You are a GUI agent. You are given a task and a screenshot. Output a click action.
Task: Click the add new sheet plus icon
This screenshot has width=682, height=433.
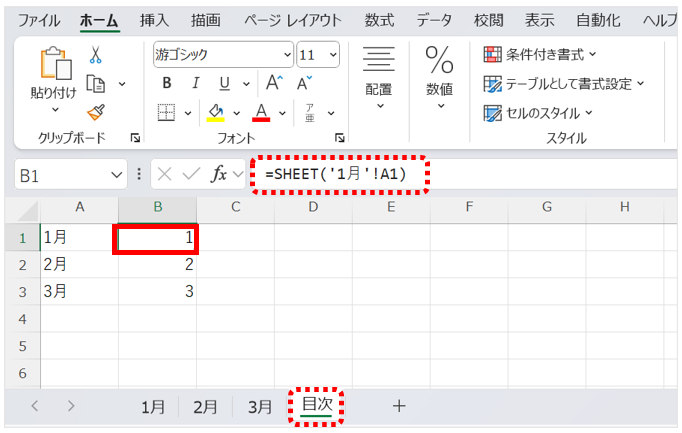click(399, 406)
